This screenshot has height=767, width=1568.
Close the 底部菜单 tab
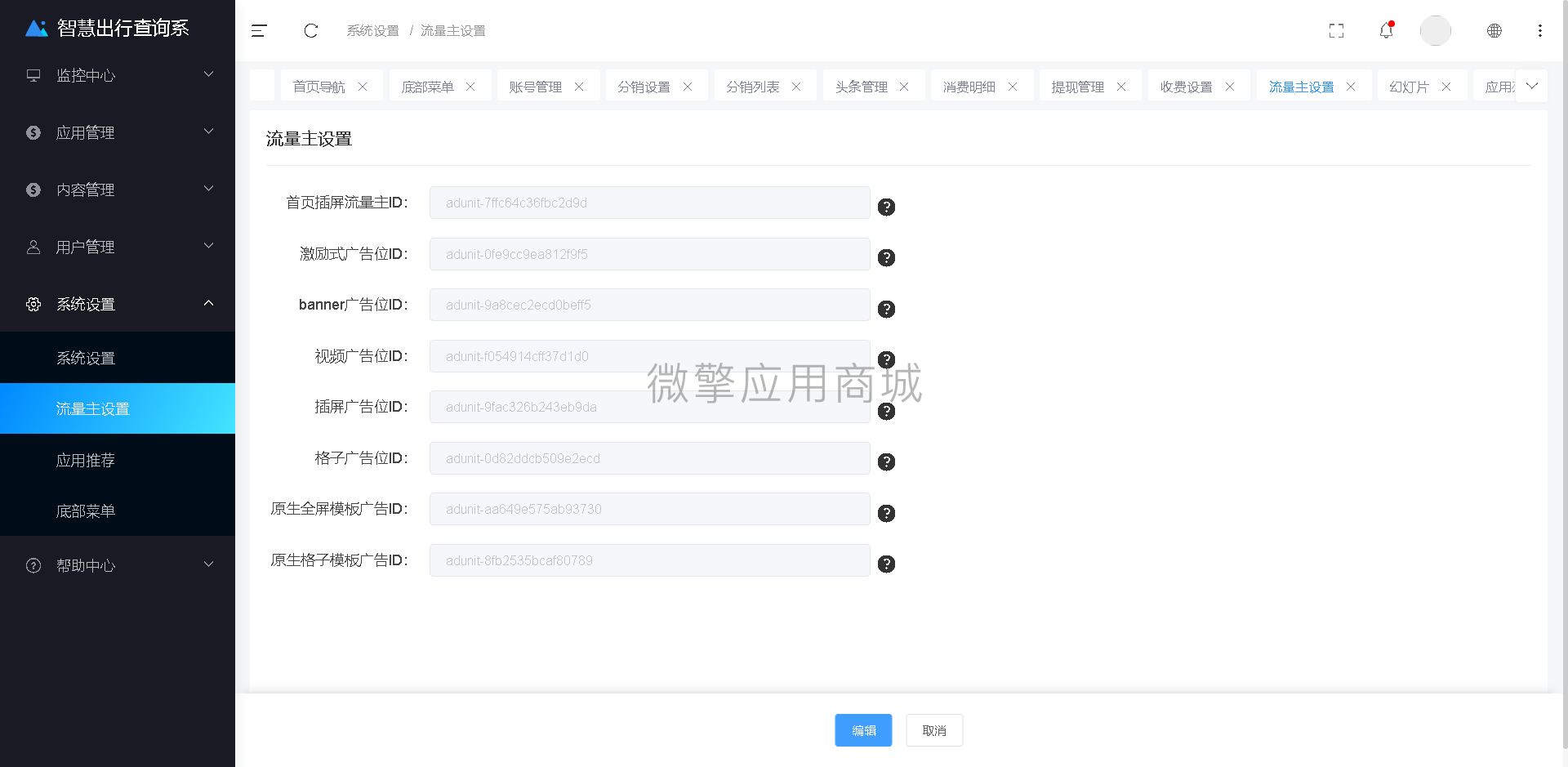pos(470,87)
